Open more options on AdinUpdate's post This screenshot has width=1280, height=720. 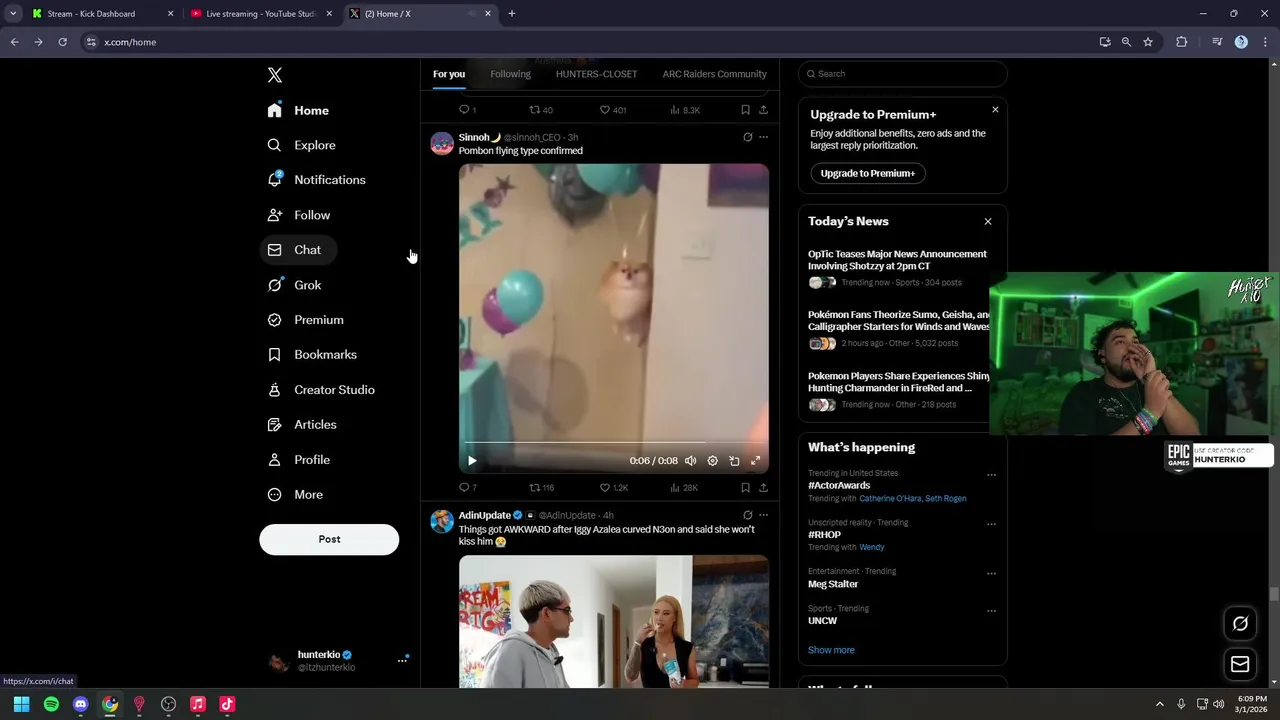(x=763, y=515)
